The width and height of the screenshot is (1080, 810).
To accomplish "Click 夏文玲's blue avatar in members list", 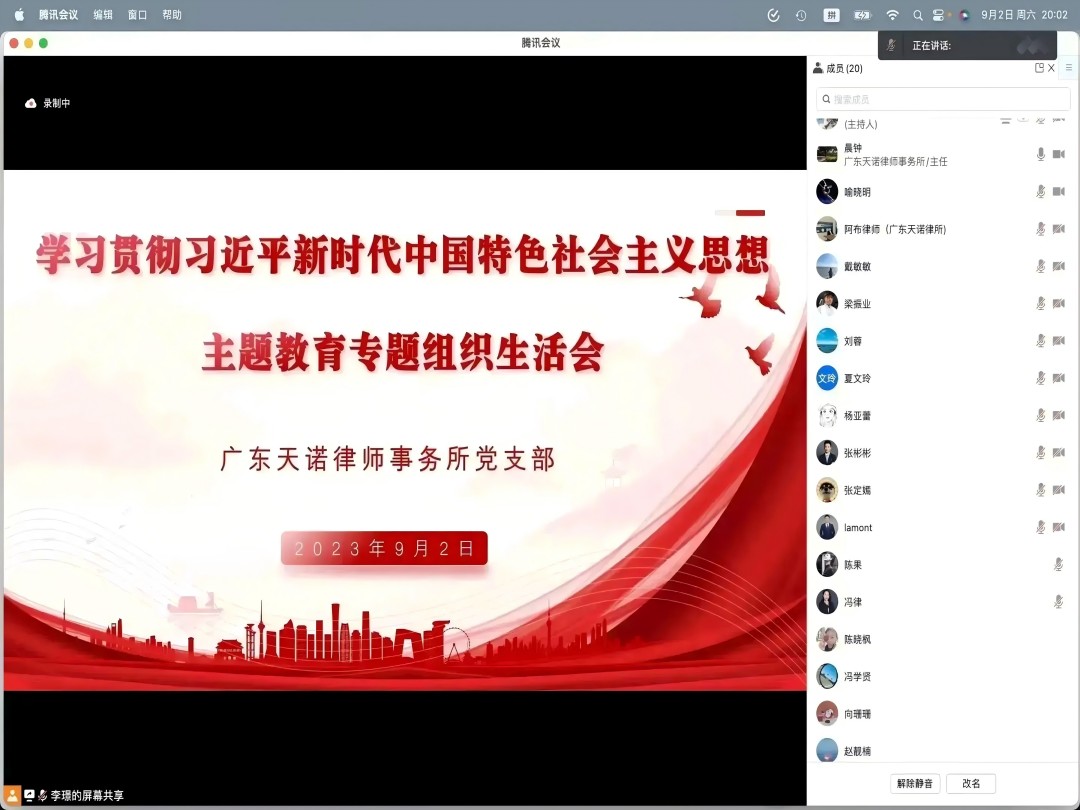I will pos(827,378).
